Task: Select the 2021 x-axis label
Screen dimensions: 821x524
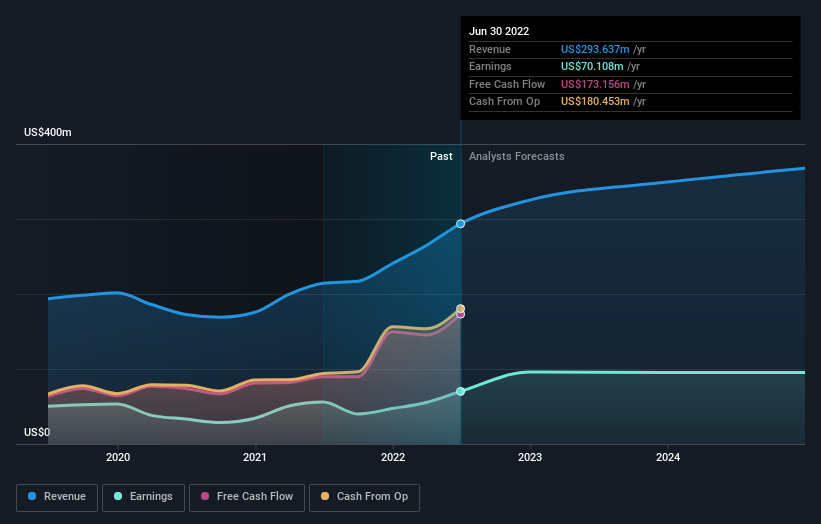Action: [x=254, y=457]
